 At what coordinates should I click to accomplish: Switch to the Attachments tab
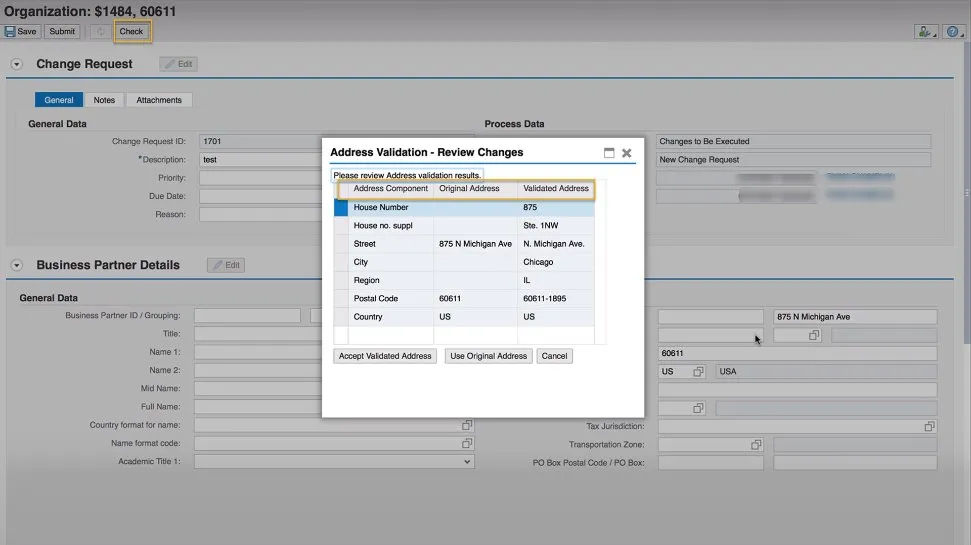[159, 100]
